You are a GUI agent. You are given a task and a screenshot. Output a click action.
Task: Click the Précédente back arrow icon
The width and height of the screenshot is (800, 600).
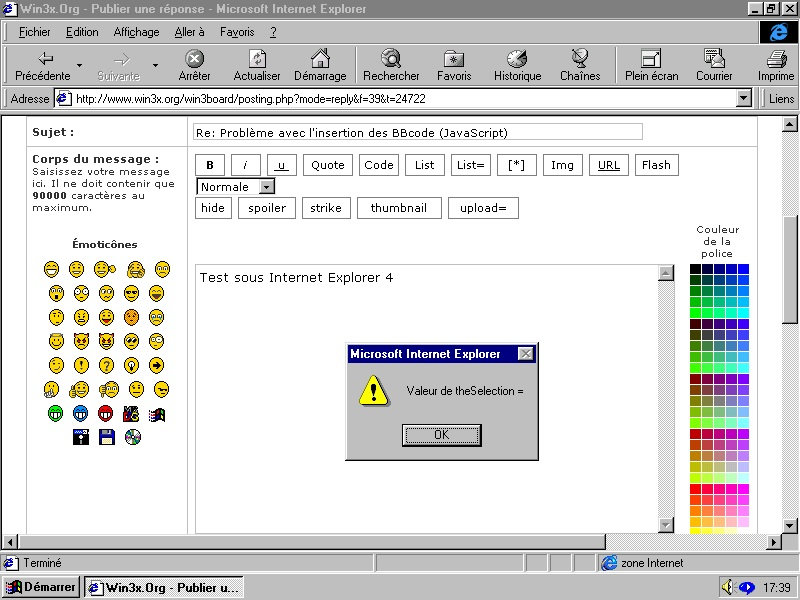point(46,59)
